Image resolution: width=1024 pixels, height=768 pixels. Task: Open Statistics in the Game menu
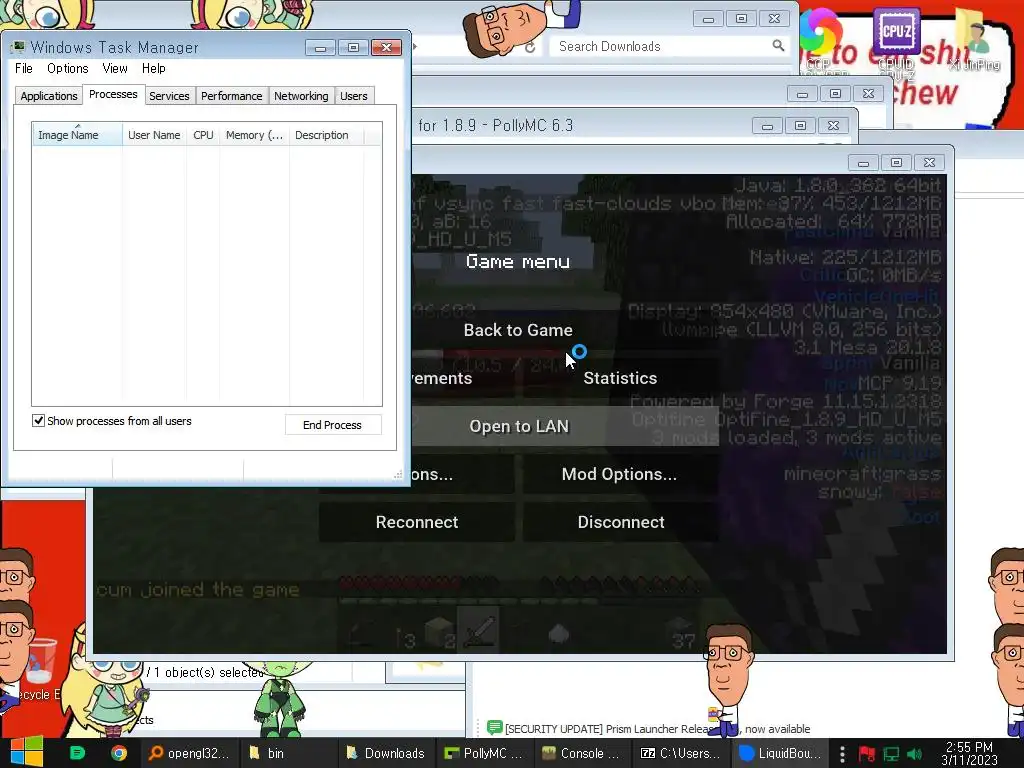coord(620,378)
